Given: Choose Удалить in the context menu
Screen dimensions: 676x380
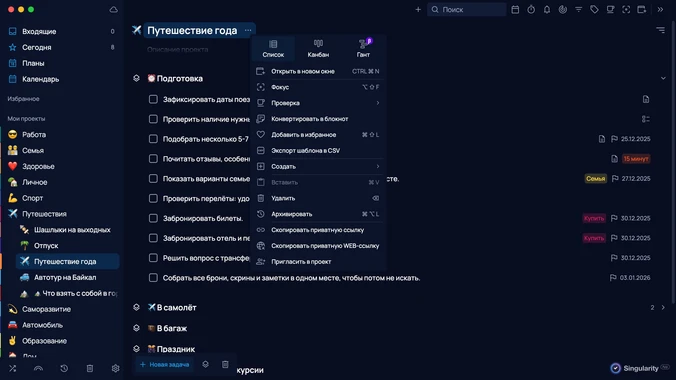Looking at the screenshot, I should 318,198.
